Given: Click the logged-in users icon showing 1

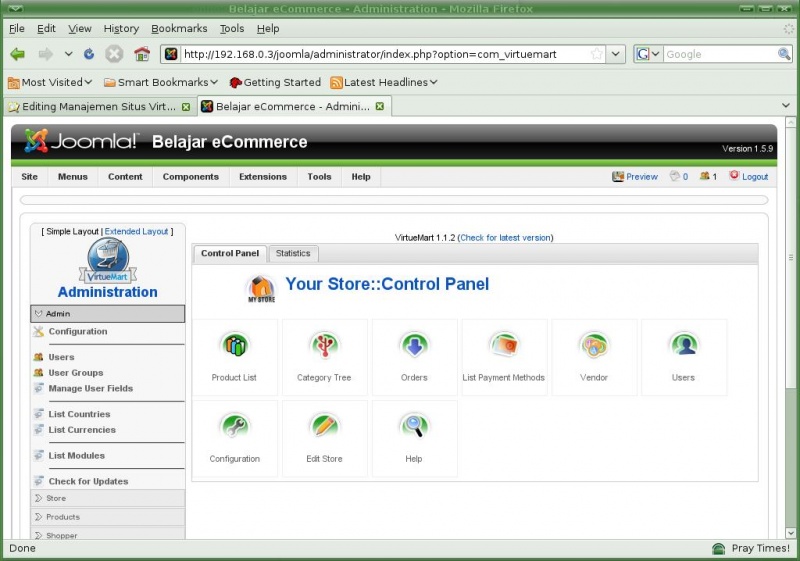Looking at the screenshot, I should point(705,176).
